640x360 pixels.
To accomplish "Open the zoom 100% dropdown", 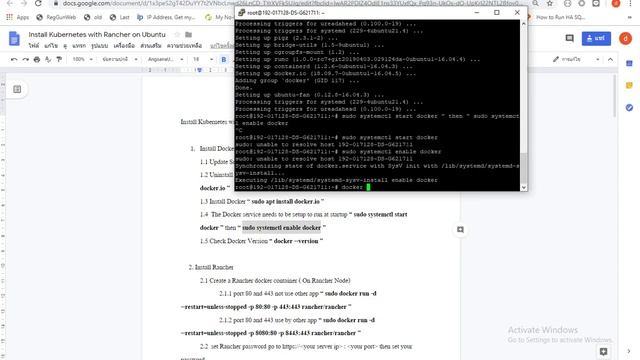I will coord(82,60).
